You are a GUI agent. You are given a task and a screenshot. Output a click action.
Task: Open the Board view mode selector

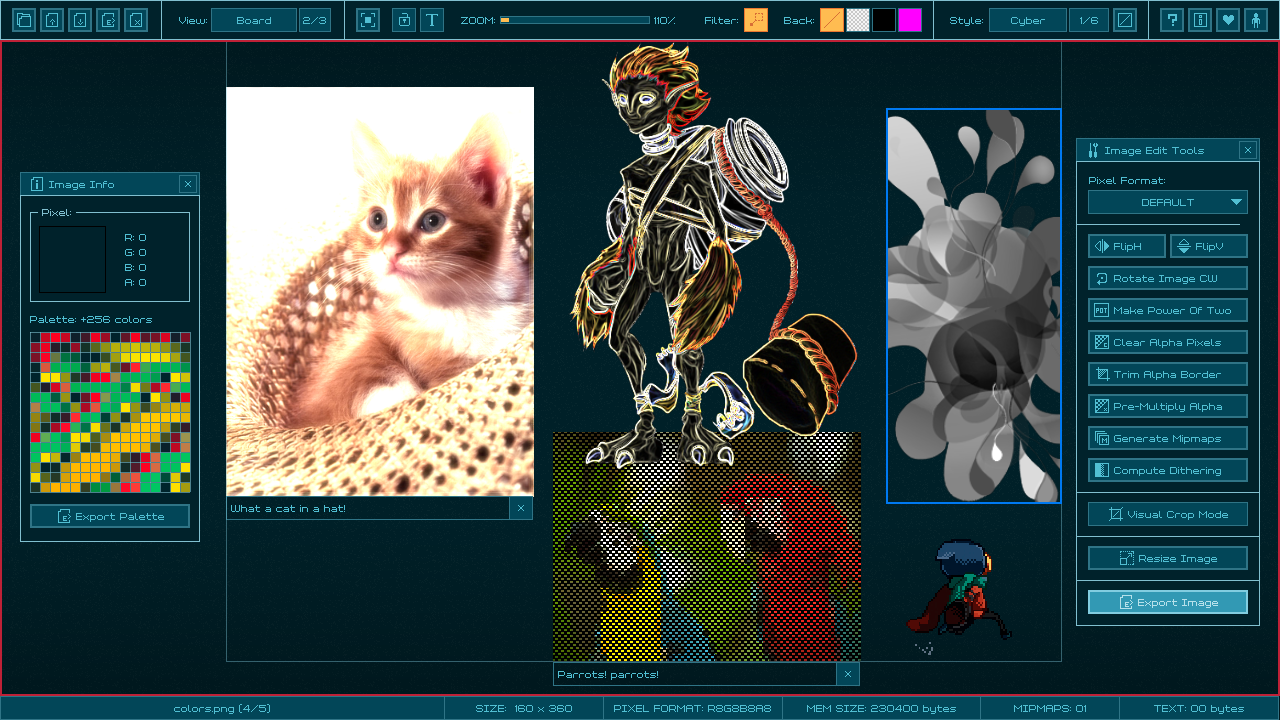pos(254,20)
